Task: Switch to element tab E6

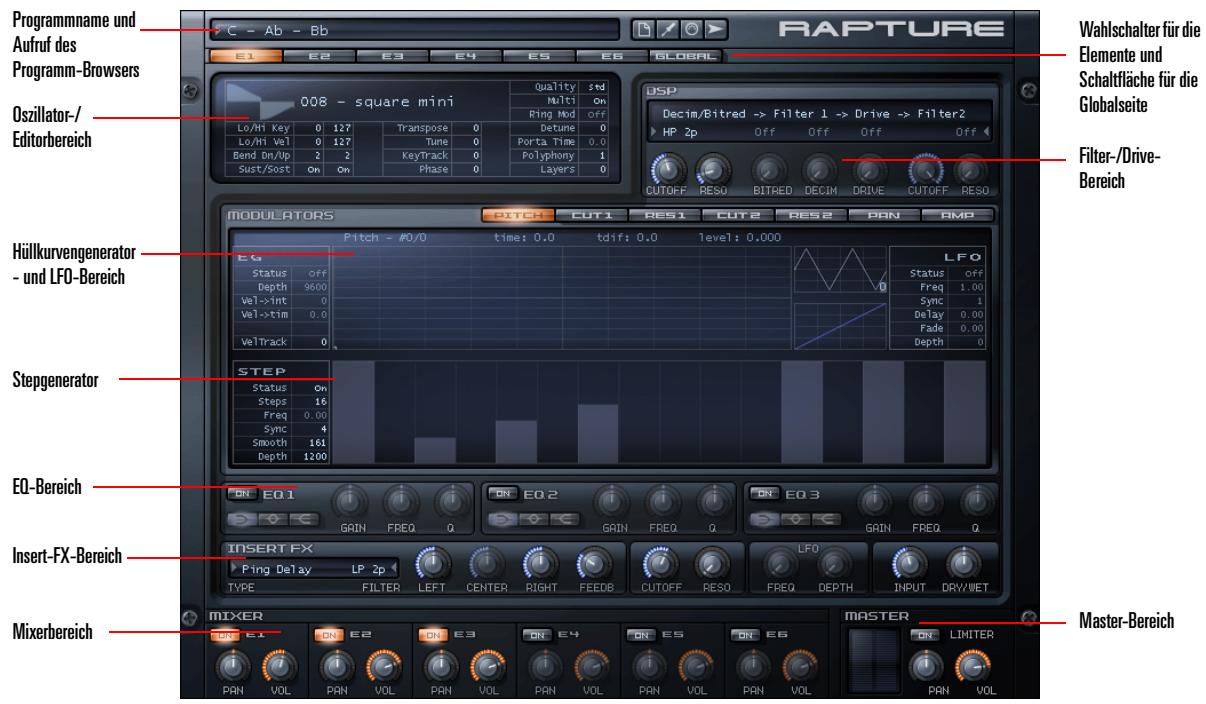Action: (x=612, y=58)
